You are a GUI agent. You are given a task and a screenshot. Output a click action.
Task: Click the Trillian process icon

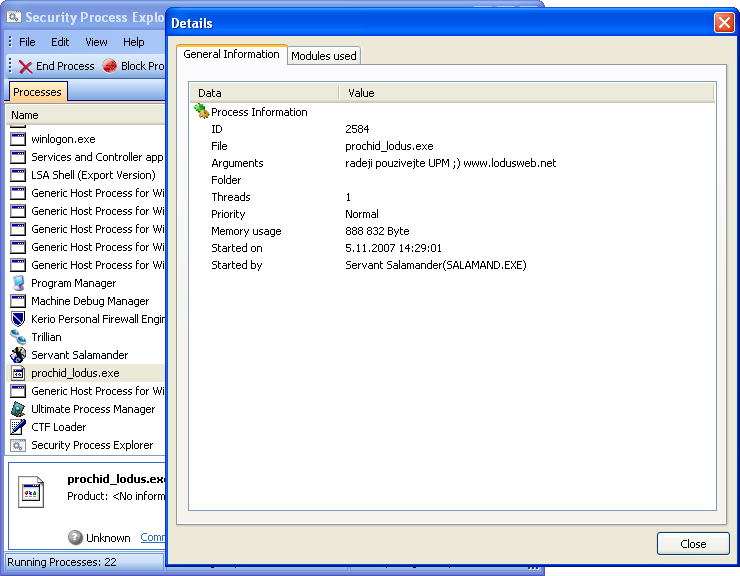tap(18, 337)
